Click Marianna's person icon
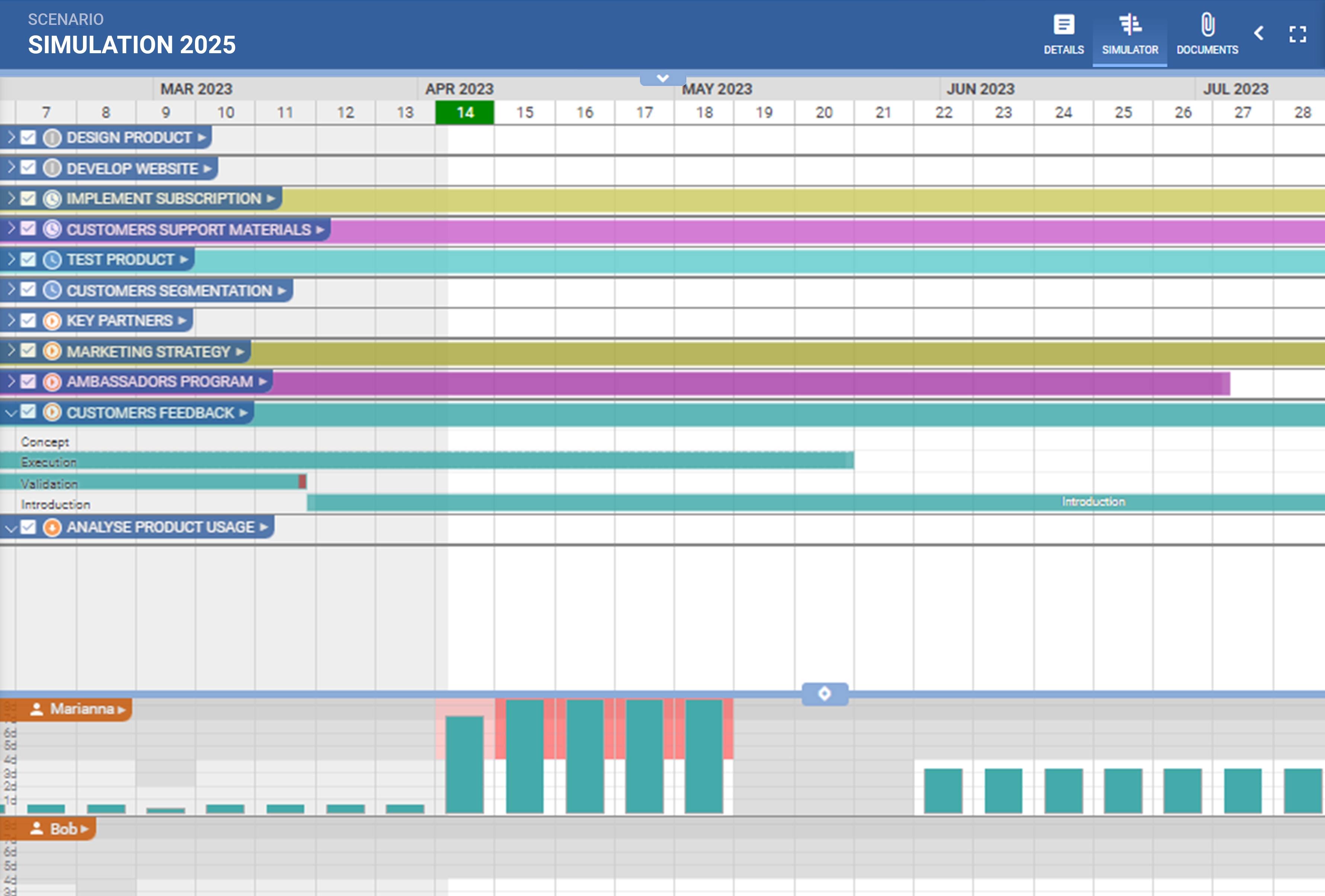 point(37,709)
